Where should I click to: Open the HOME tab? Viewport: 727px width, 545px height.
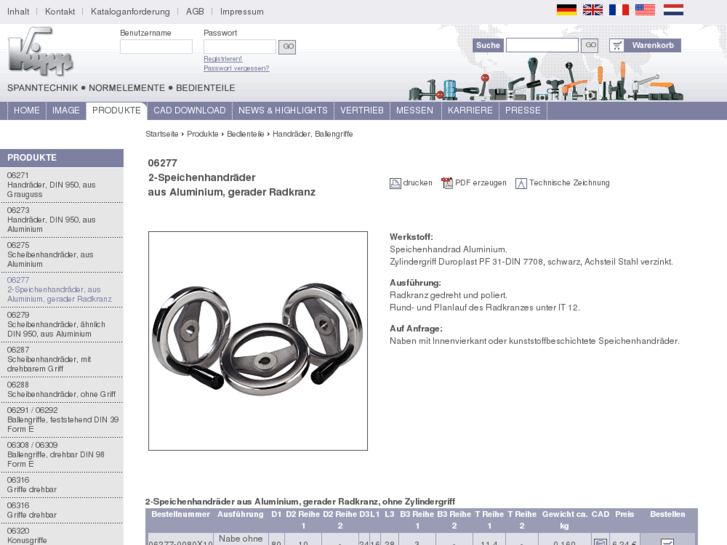[26, 111]
